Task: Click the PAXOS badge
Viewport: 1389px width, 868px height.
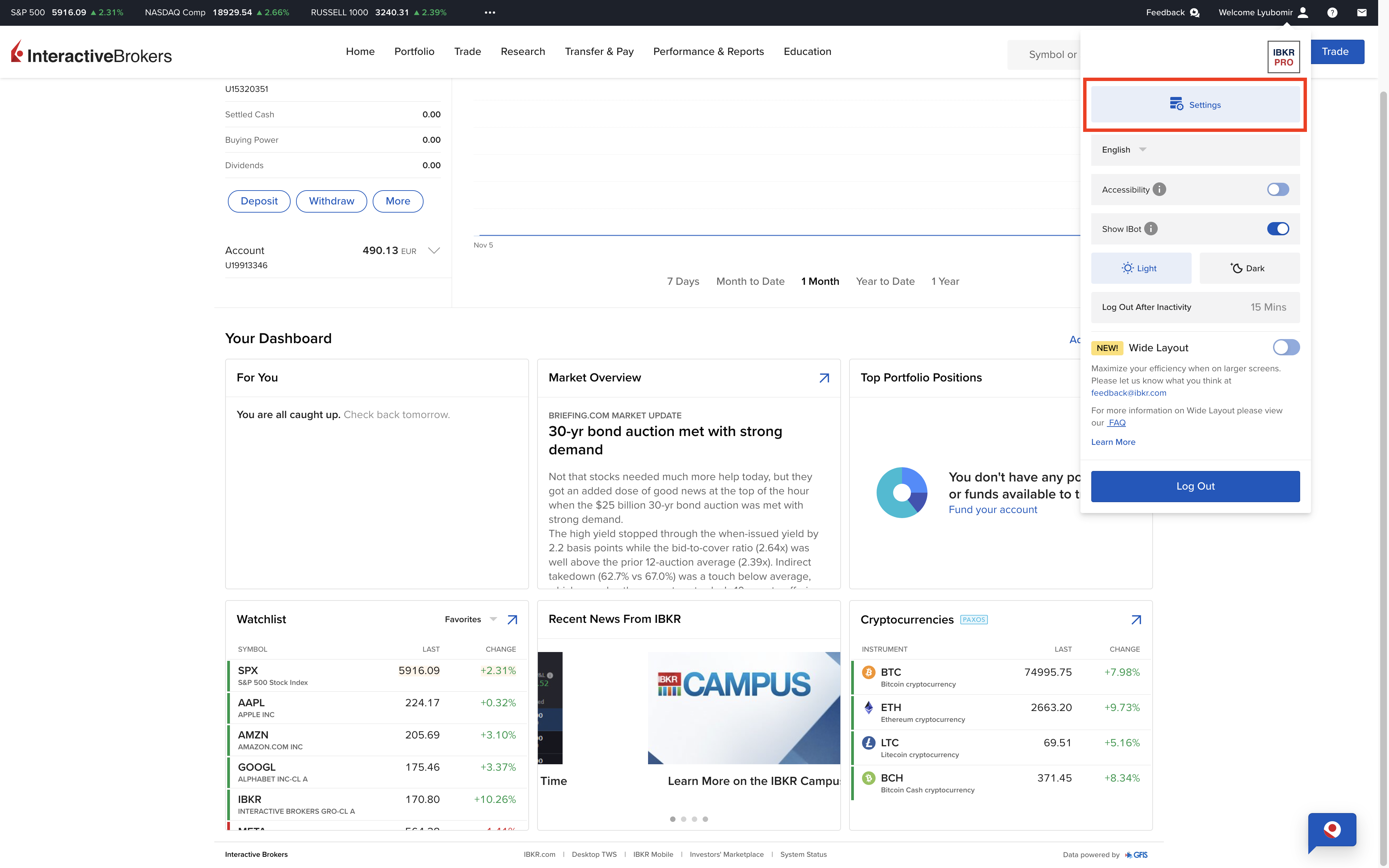Action: pyautogui.click(x=974, y=619)
